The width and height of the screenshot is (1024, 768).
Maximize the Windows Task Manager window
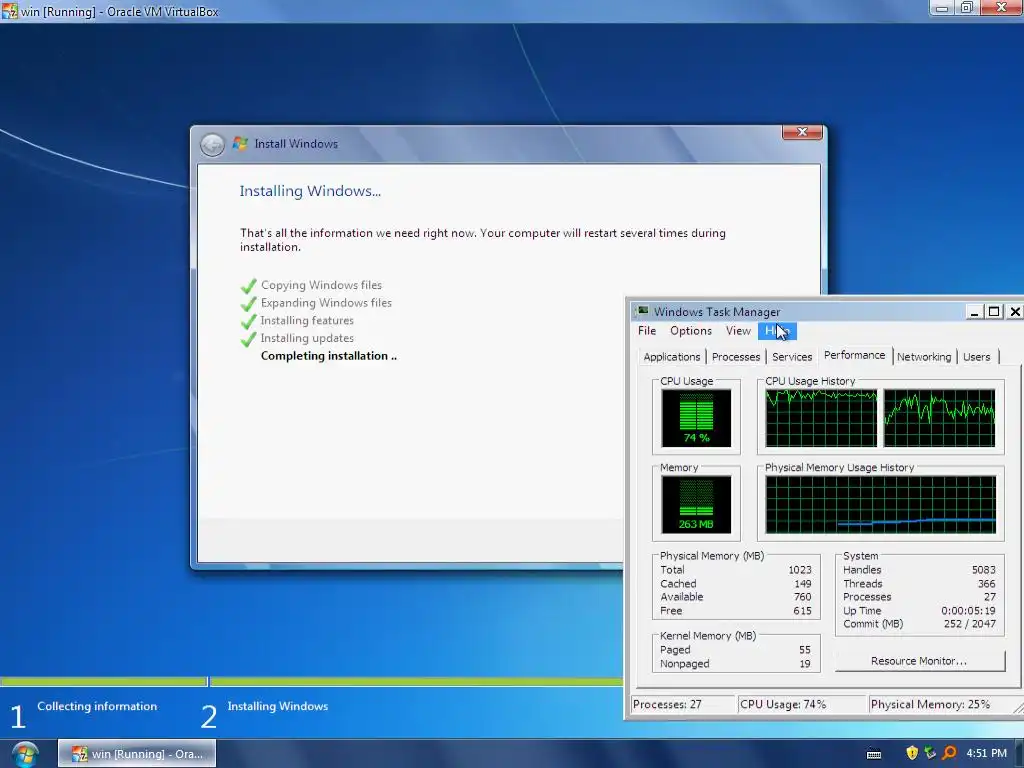click(x=994, y=312)
